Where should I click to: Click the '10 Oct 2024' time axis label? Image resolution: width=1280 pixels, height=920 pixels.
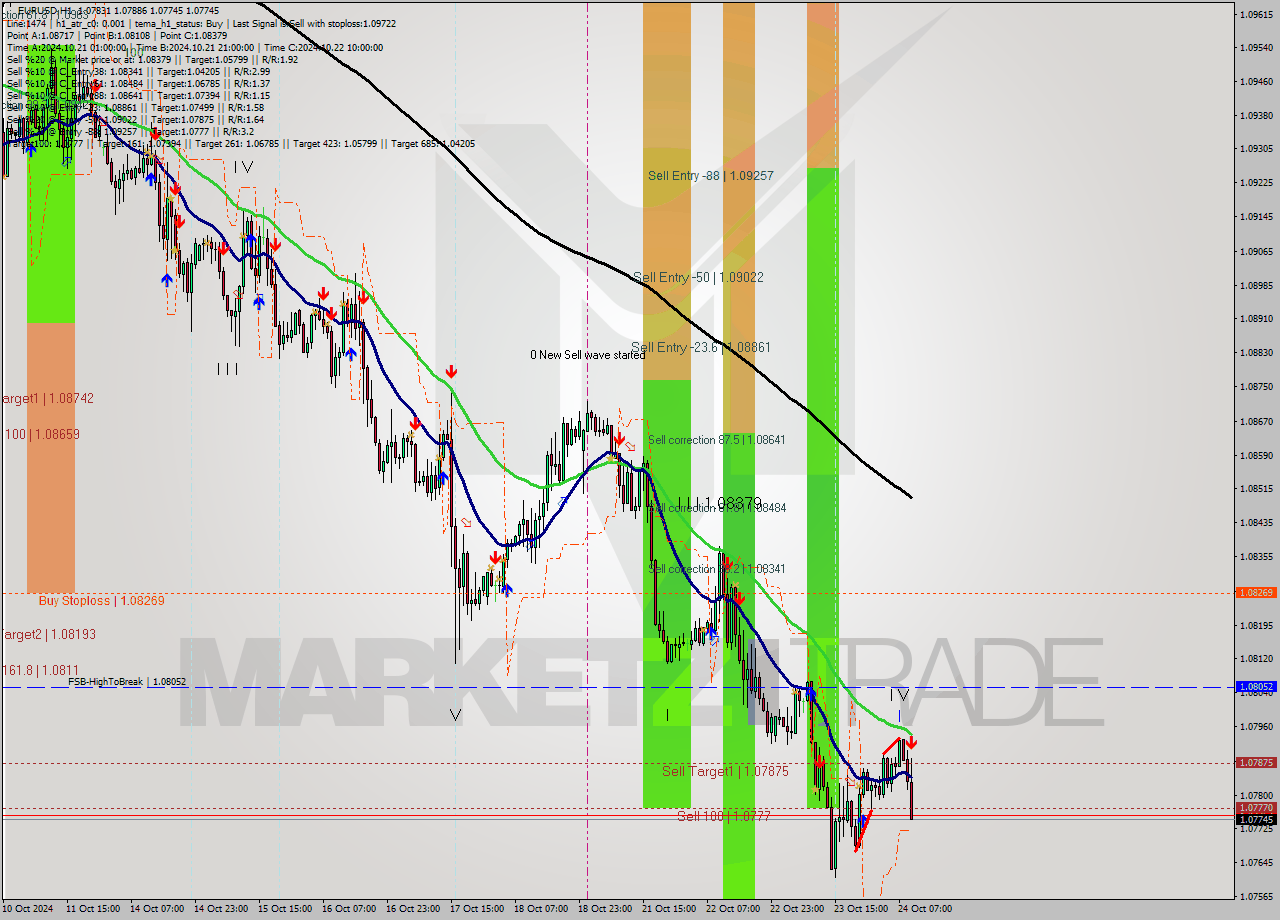pos(29,909)
